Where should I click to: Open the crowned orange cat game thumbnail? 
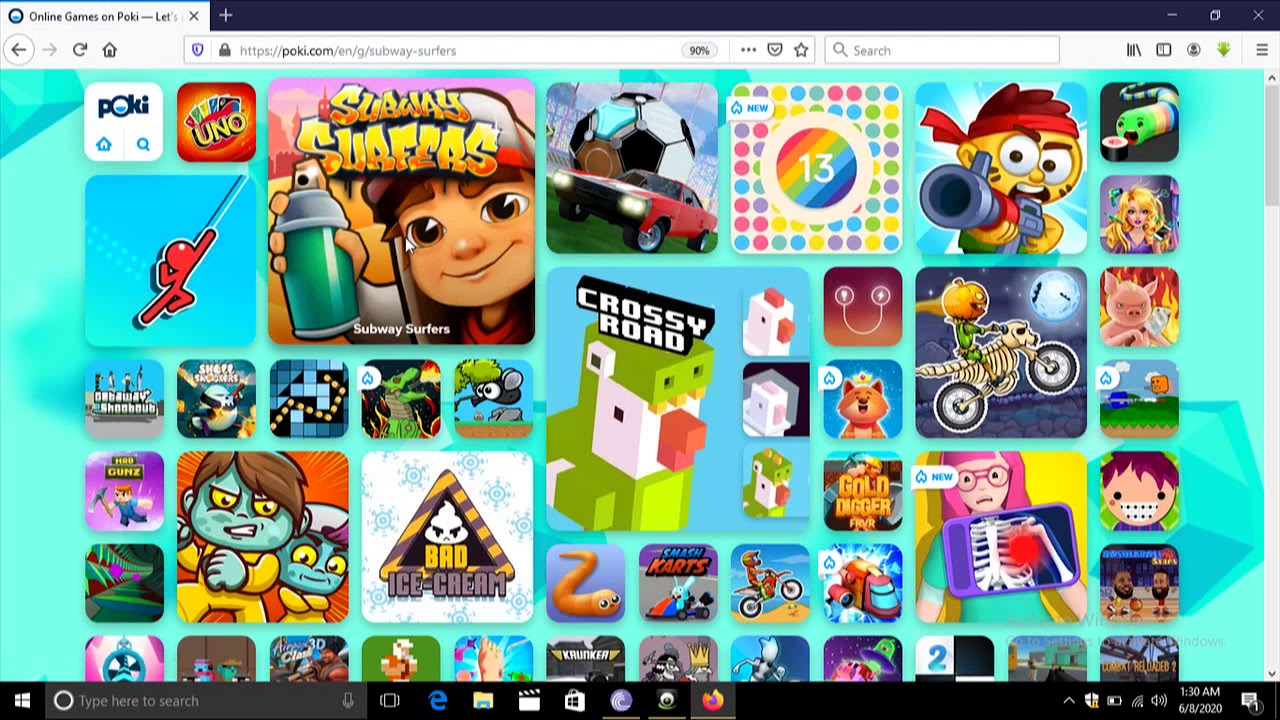[862, 399]
